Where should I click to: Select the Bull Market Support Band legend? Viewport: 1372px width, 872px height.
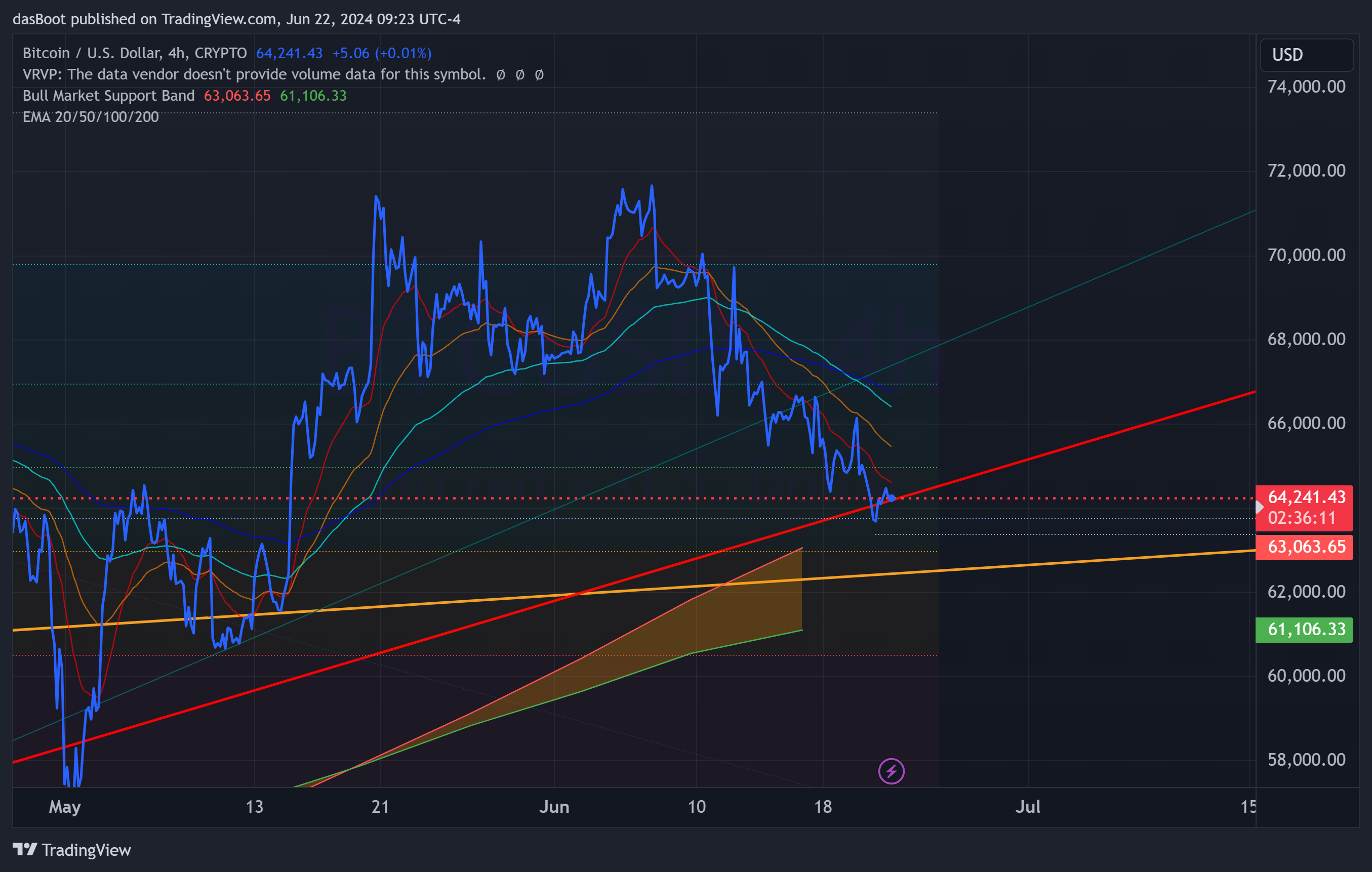tap(108, 96)
